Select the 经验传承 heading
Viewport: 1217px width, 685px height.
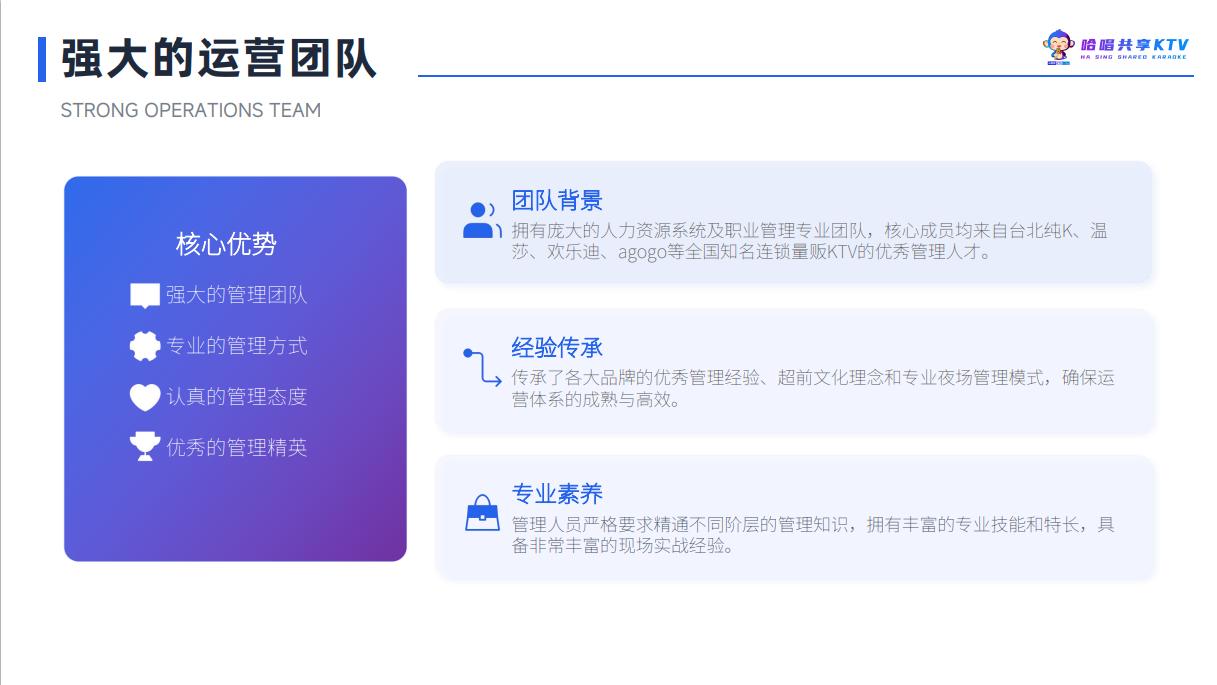[x=557, y=347]
